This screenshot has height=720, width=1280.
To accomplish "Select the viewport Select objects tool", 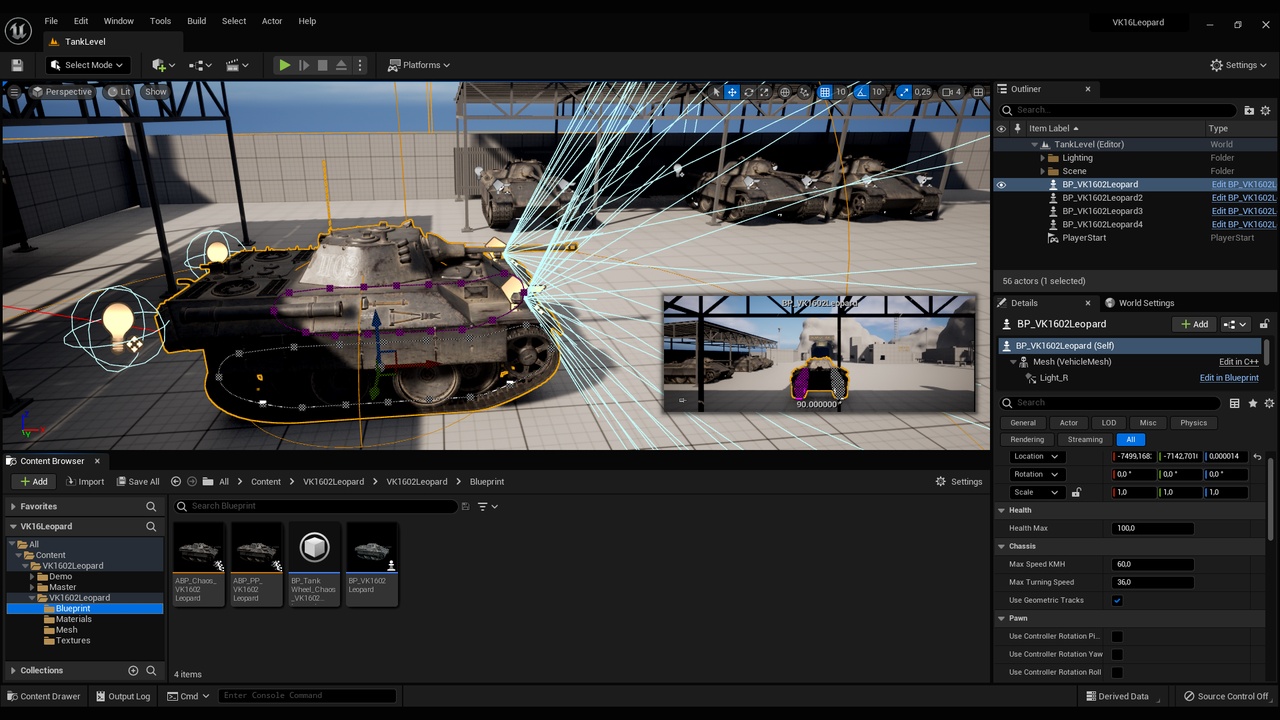I will tap(716, 92).
